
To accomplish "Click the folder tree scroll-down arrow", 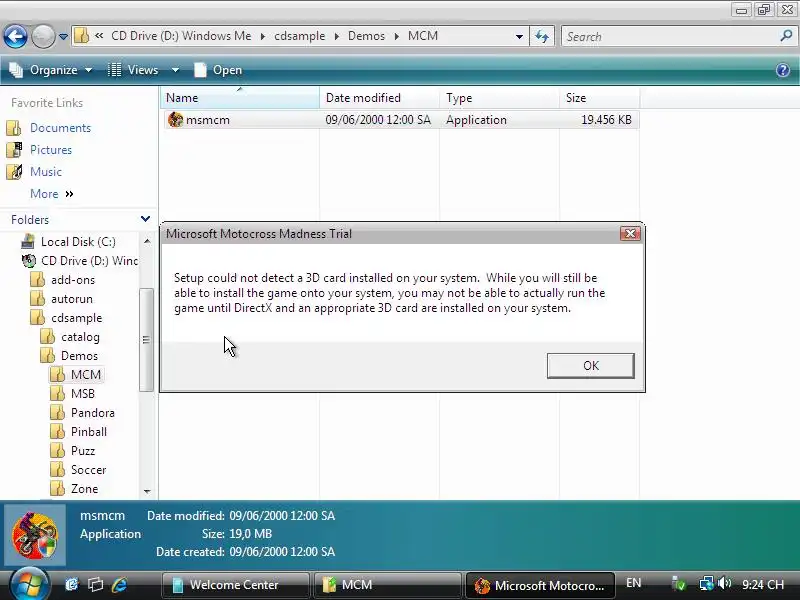I will point(147,491).
